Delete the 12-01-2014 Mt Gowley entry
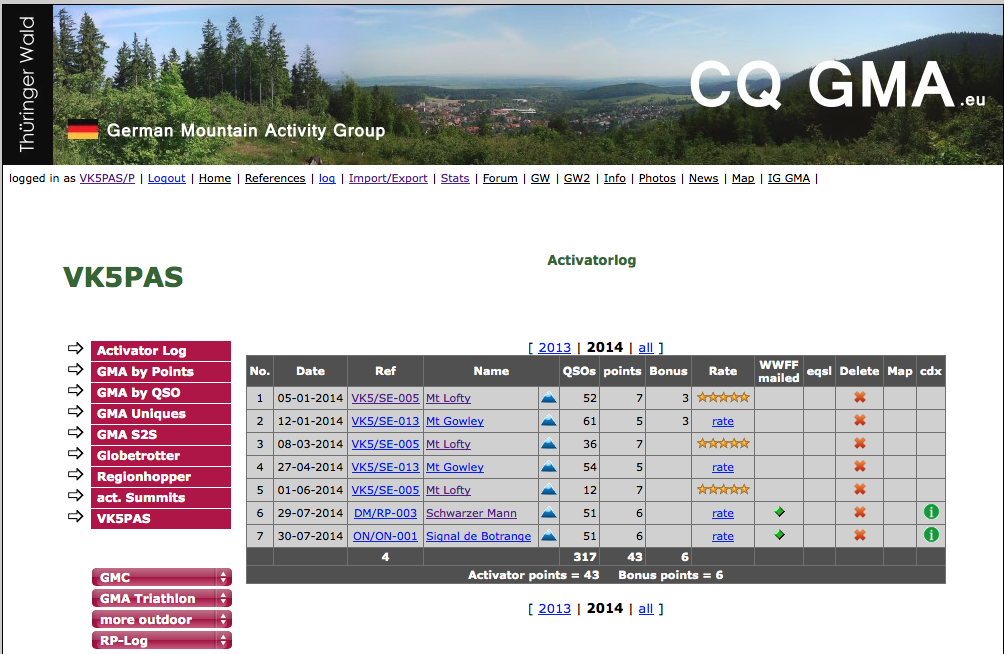The width and height of the screenshot is (1004, 654). 859,421
